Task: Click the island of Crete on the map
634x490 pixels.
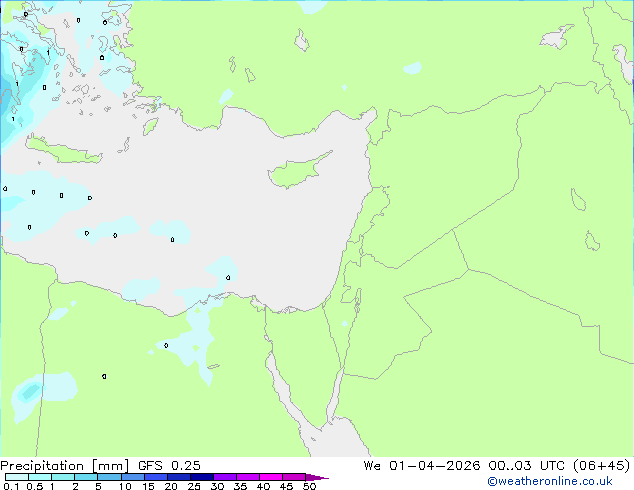Action: (65, 152)
